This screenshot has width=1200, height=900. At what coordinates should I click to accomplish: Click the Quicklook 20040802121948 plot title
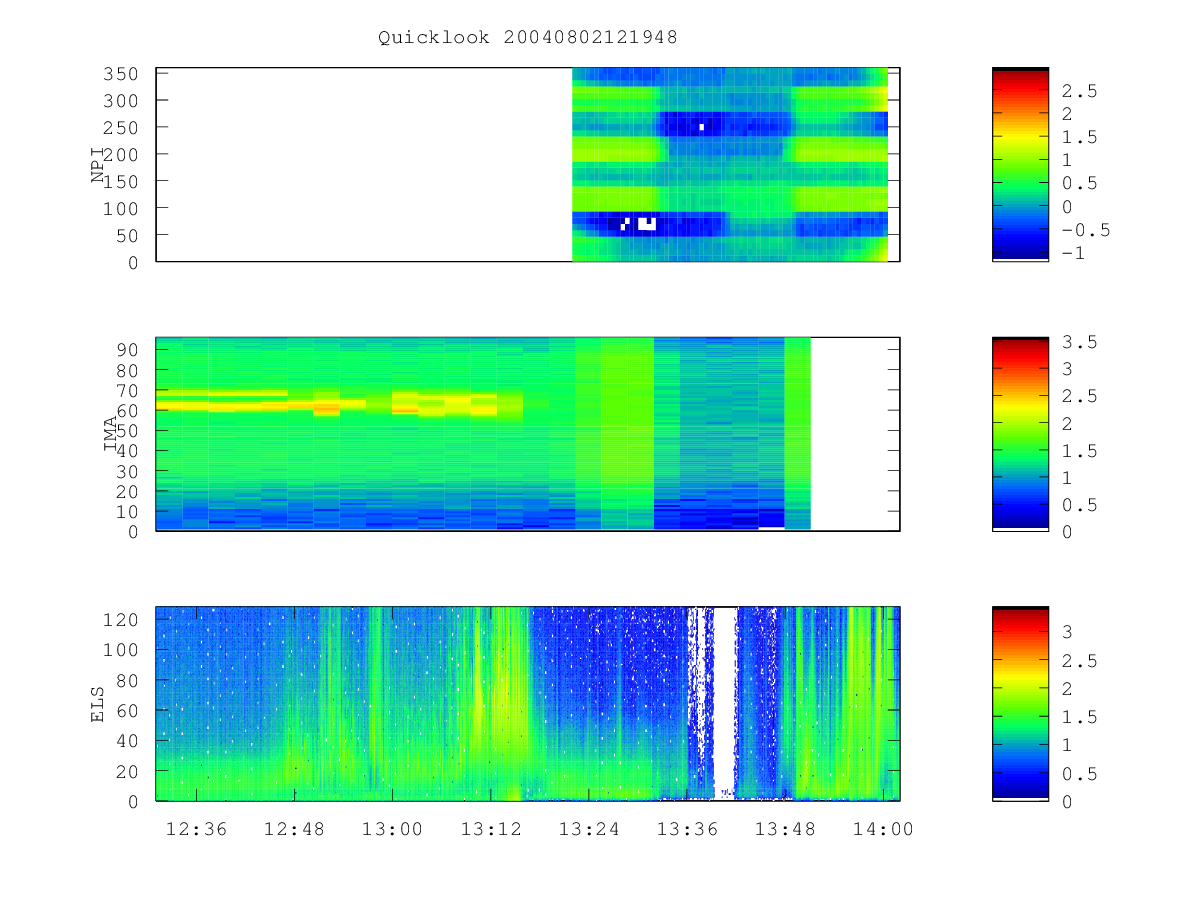pyautogui.click(x=528, y=38)
